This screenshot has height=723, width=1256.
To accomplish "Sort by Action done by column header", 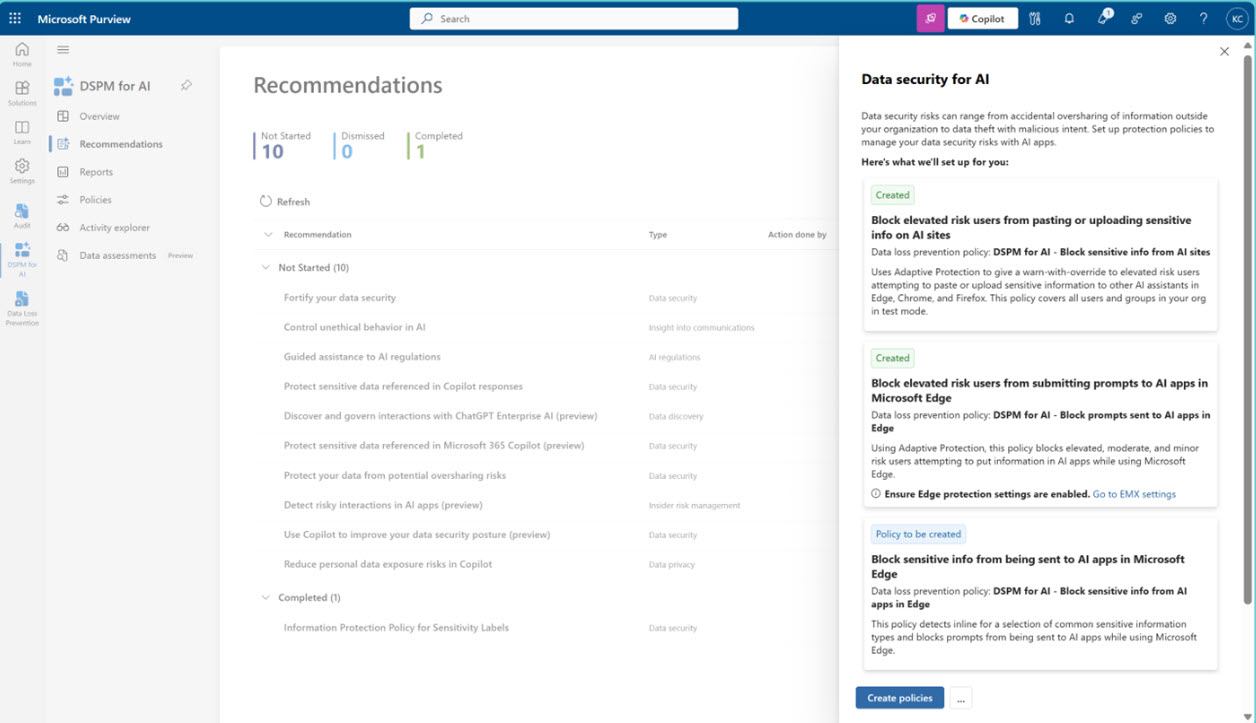I will 797,235.
